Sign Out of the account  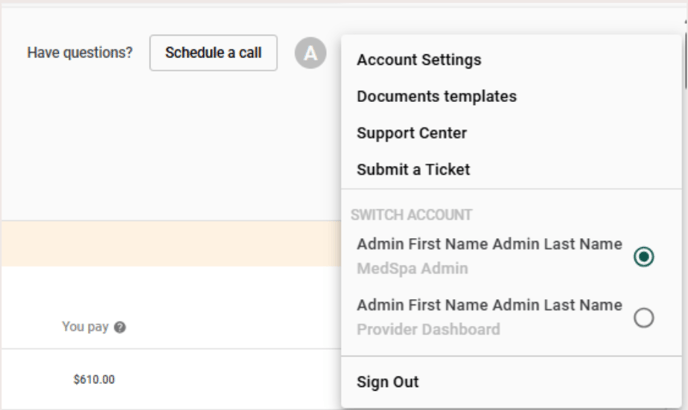pos(388,382)
